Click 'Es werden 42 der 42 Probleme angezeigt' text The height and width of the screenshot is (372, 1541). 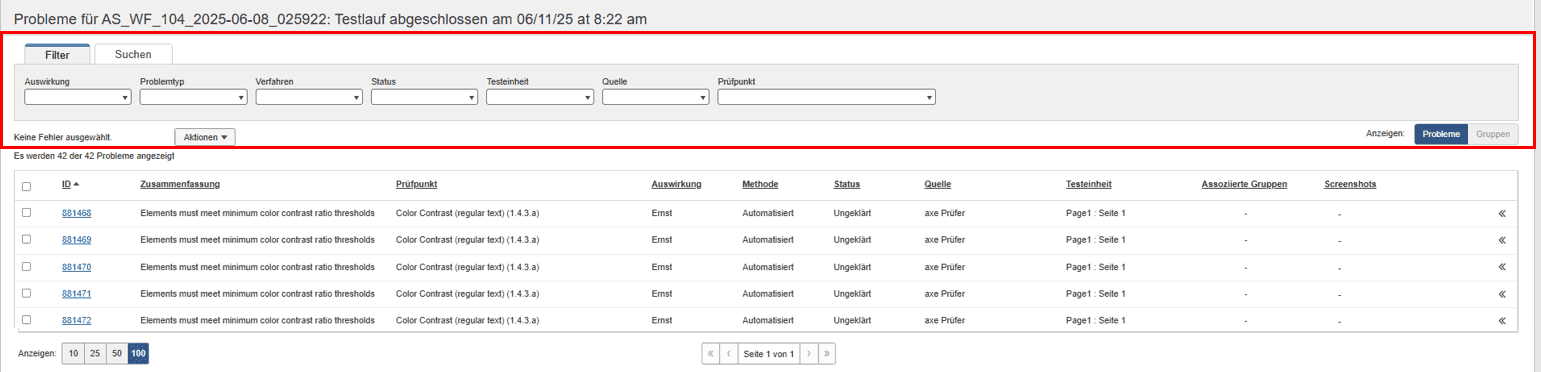pos(93,157)
